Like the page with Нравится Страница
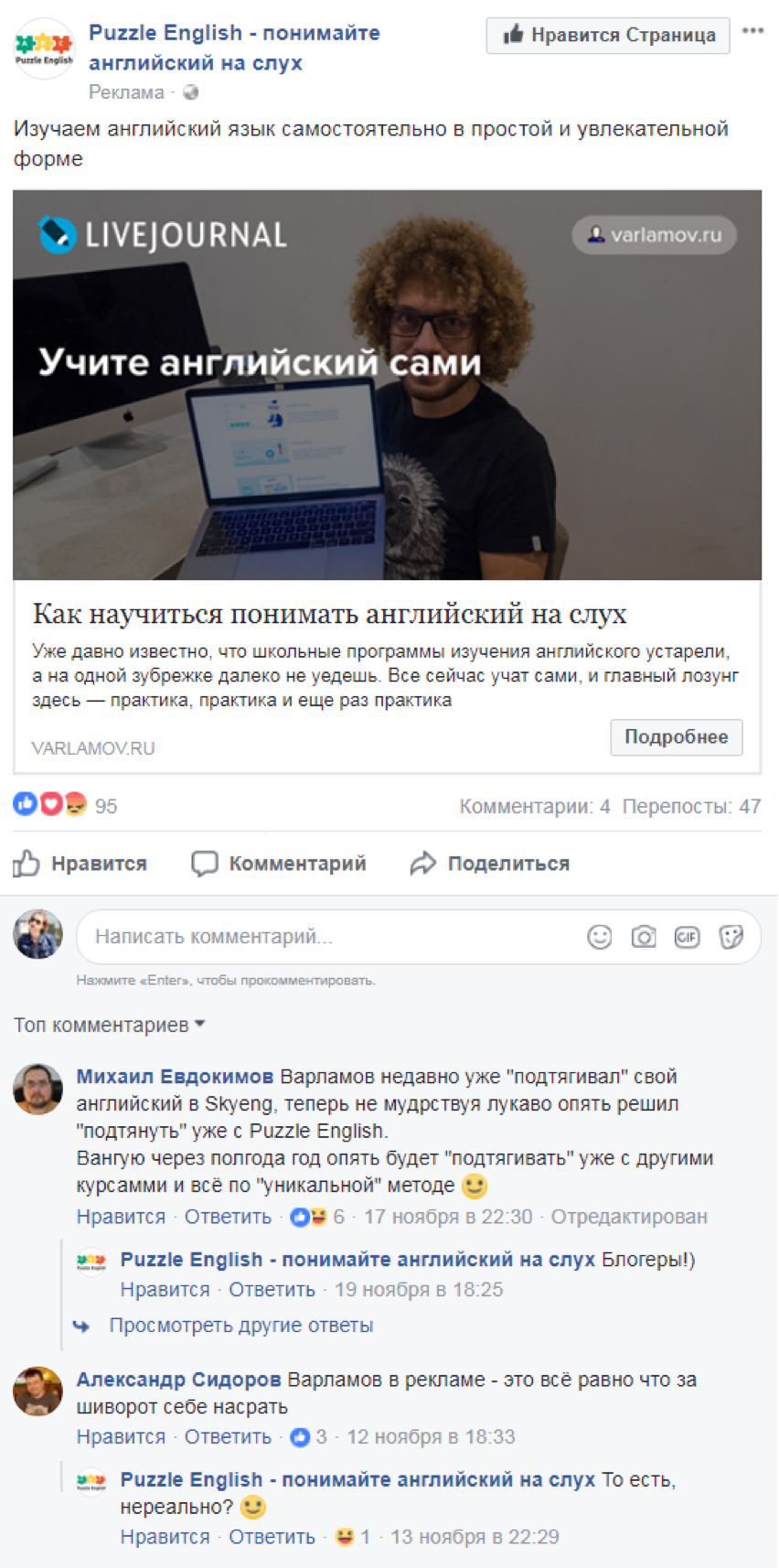Image resolution: width=779 pixels, height=1568 pixels. tap(608, 36)
